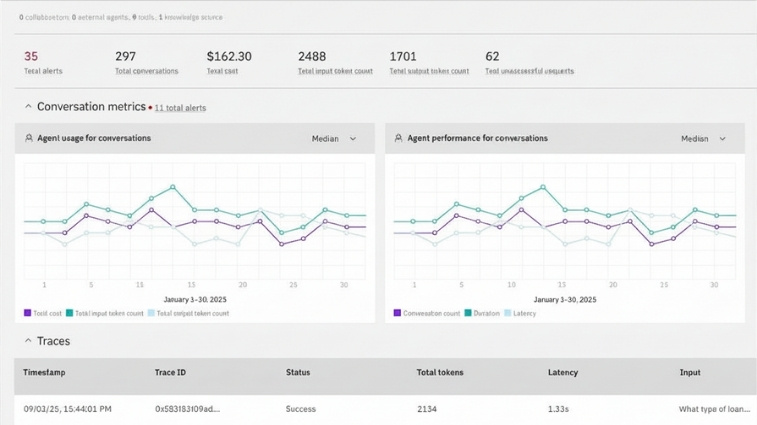The image size is (757, 425).
Task: Click the Agent performance panel person icon
Action: (399, 139)
